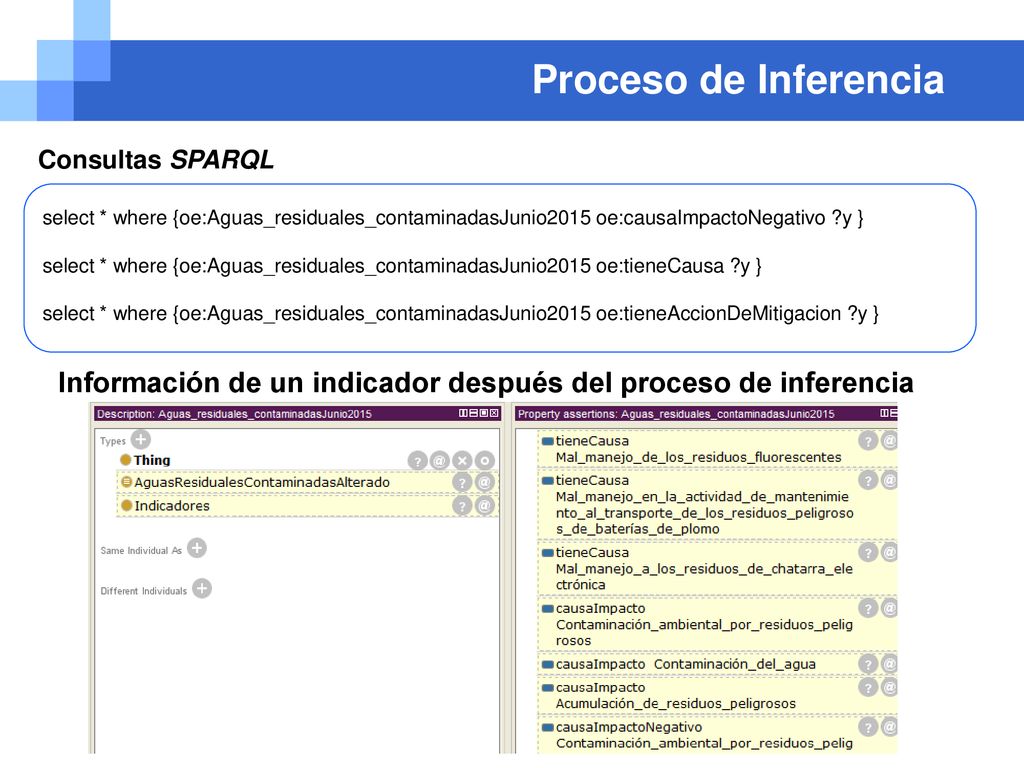Float the Description panel
This screenshot has width=1024, height=768.
click(x=484, y=413)
